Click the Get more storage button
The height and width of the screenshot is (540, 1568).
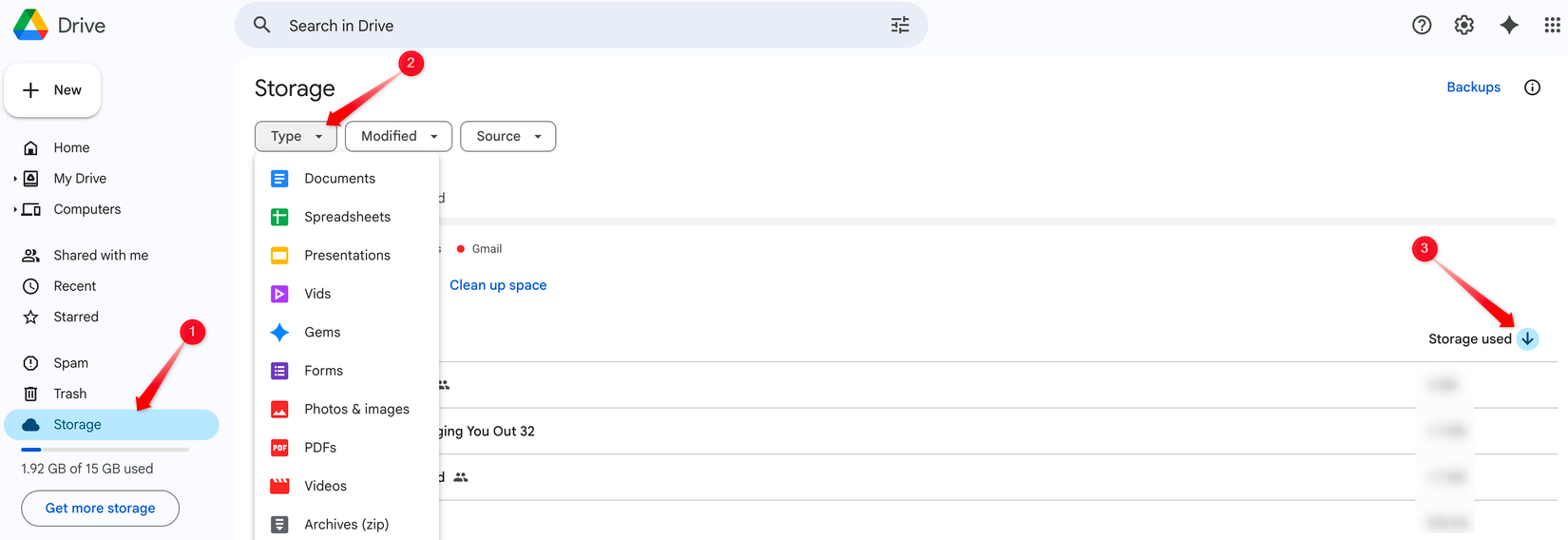pos(100,508)
